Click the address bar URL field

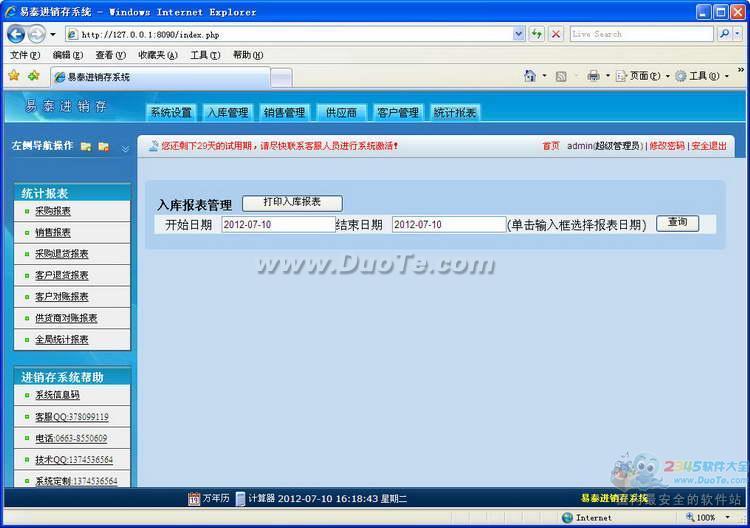point(289,34)
